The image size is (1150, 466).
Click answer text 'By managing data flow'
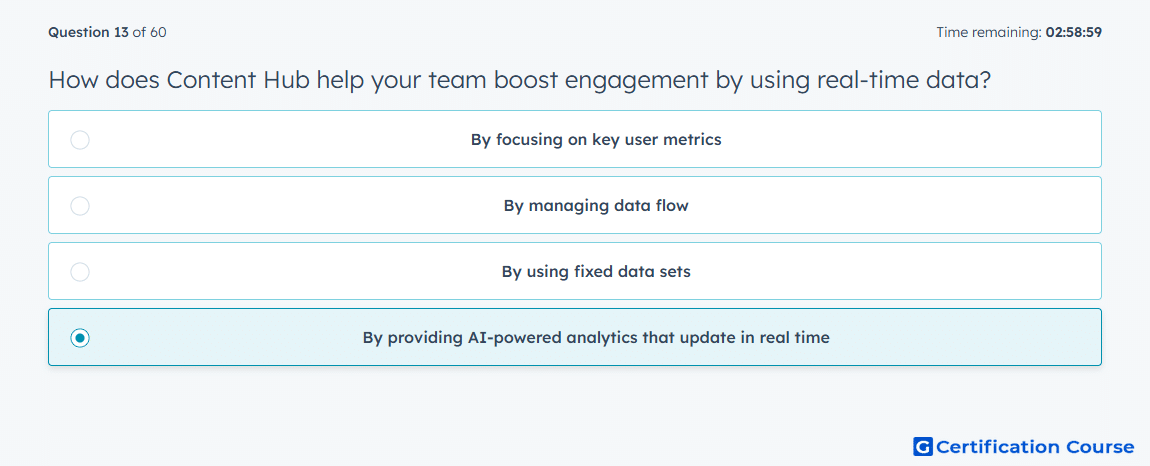point(596,205)
